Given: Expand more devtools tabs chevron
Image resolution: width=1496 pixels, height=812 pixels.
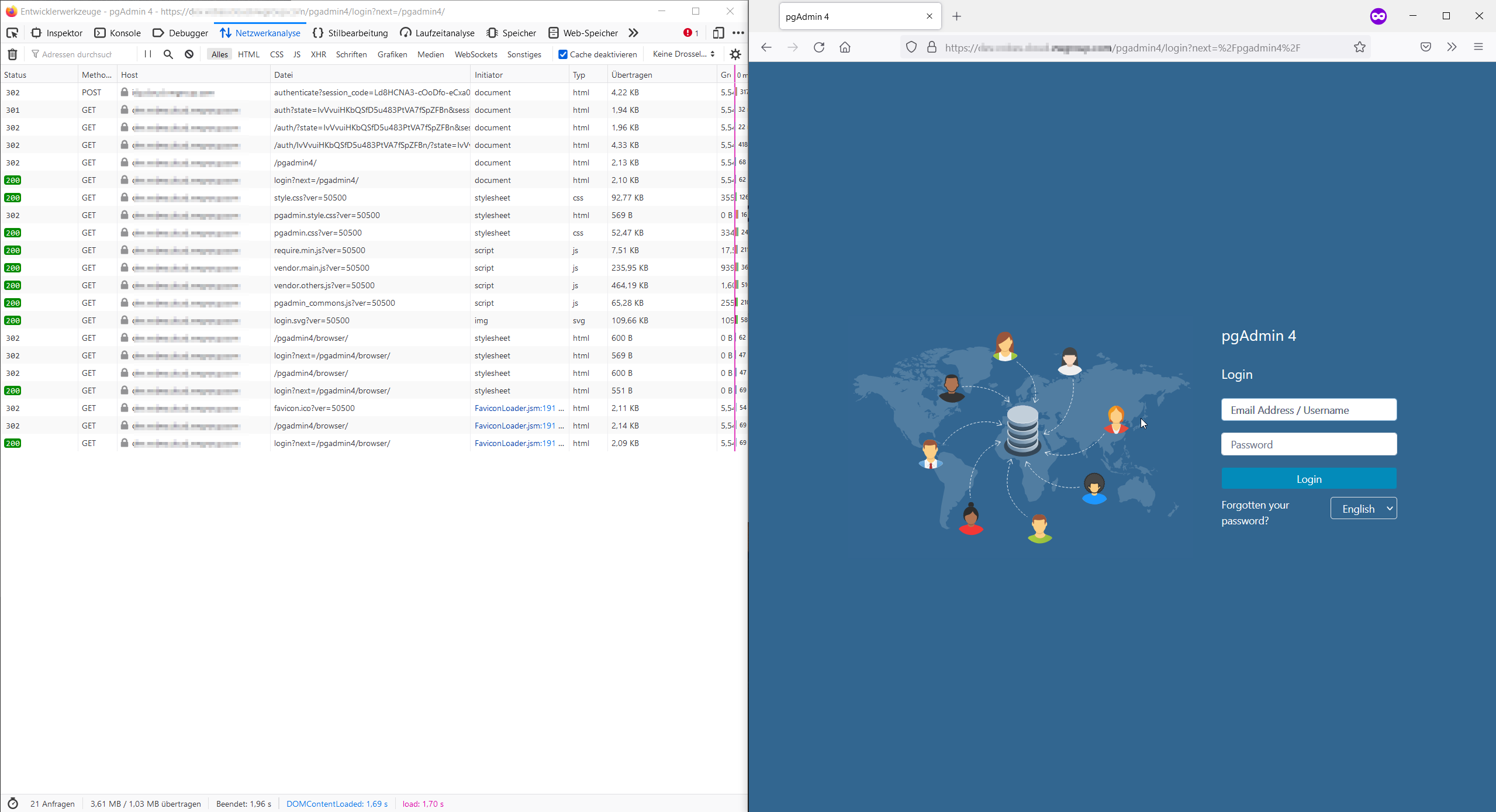Looking at the screenshot, I should (633, 33).
